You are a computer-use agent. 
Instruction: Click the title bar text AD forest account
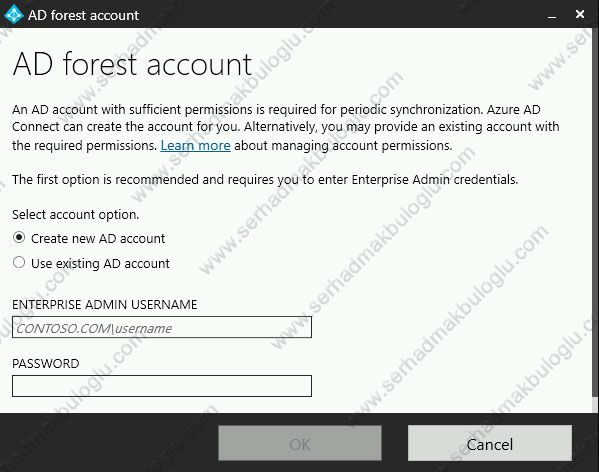83,15
